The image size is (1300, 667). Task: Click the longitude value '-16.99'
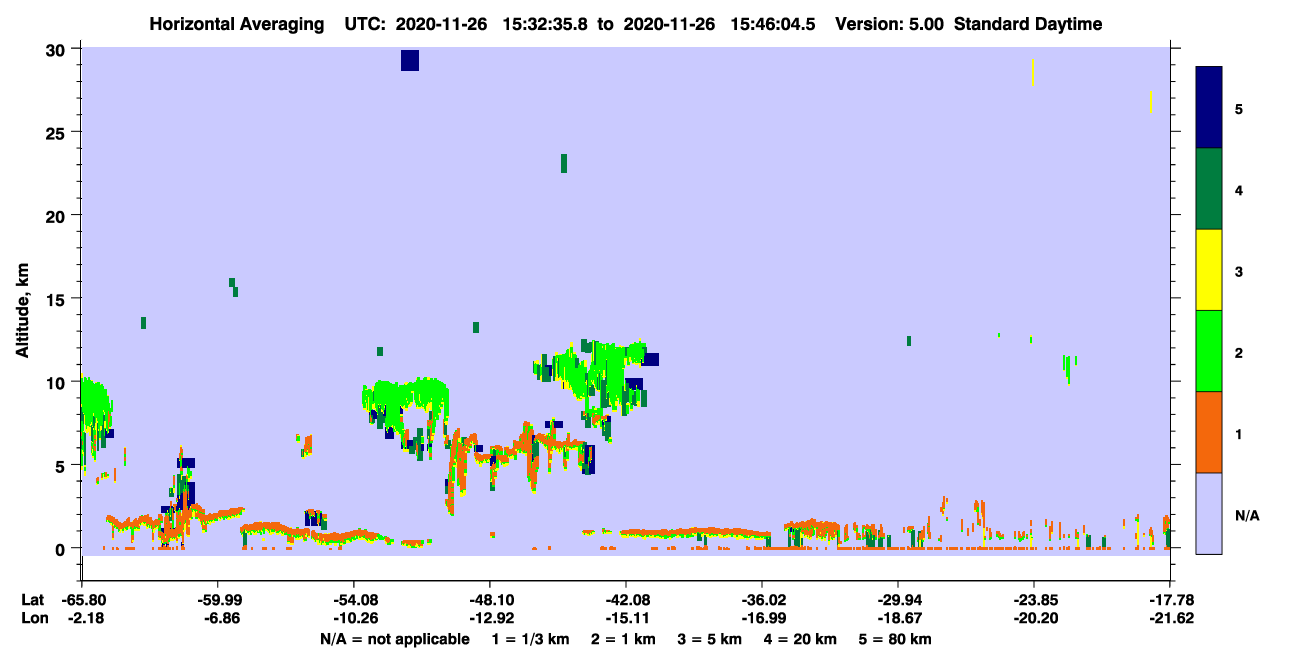[762, 618]
